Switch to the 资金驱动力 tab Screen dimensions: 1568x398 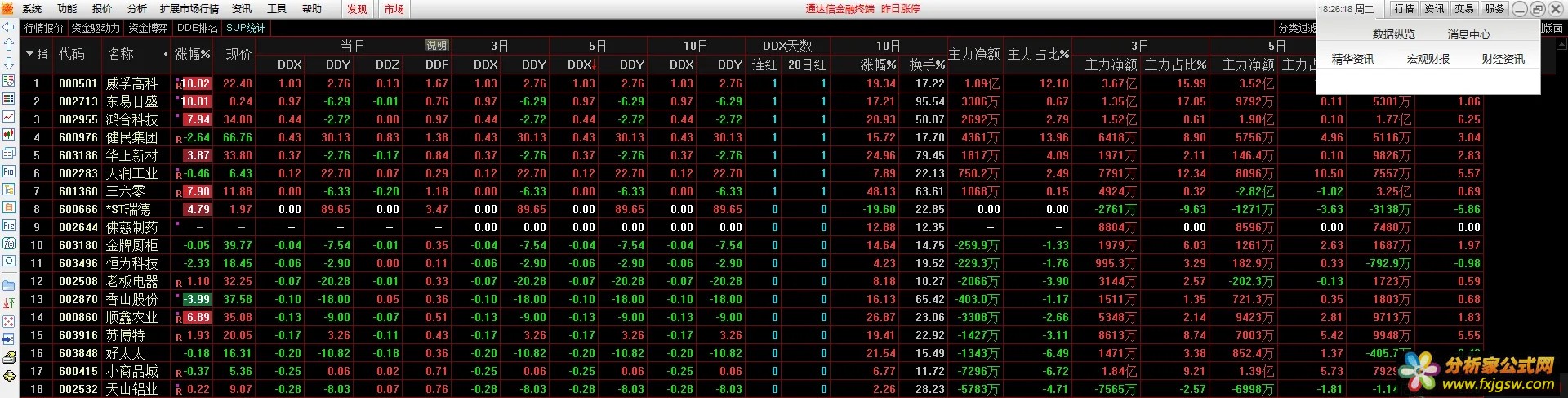(x=96, y=28)
